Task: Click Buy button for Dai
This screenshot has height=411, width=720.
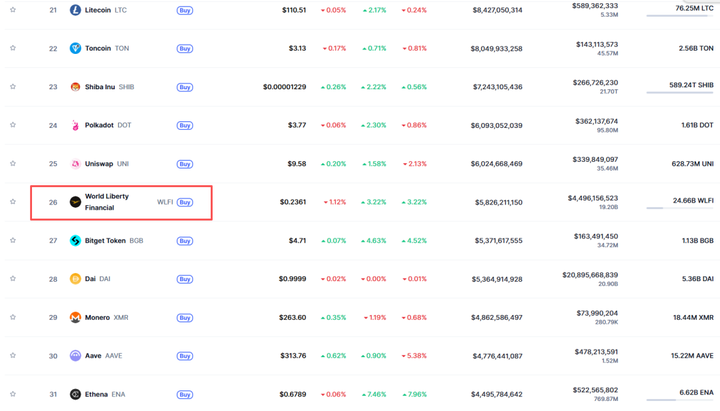Action: [185, 279]
